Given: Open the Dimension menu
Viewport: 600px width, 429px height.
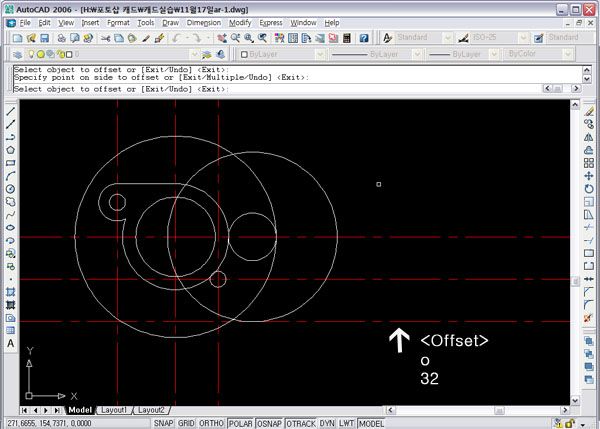Looking at the screenshot, I should 204,23.
